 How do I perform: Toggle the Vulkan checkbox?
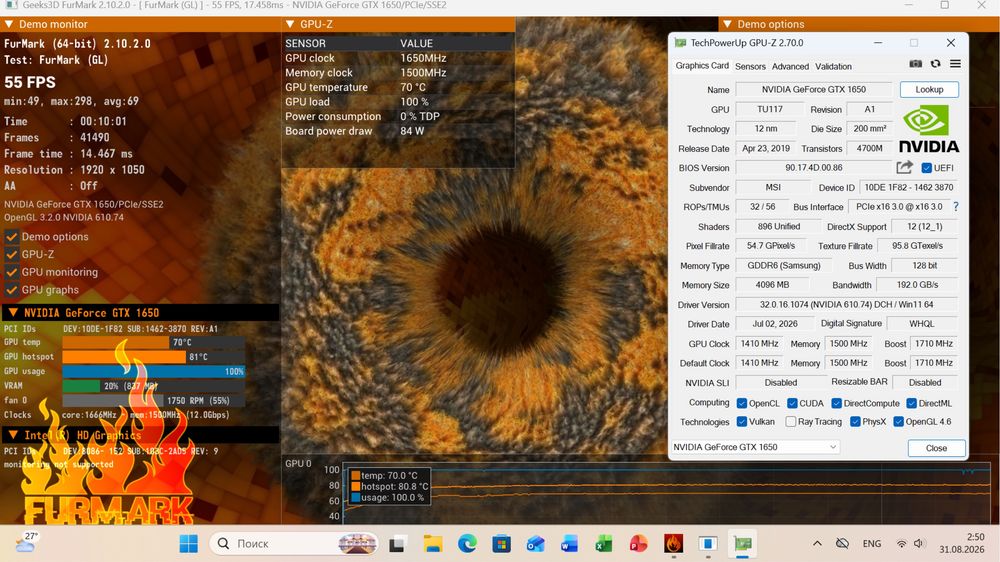coord(742,422)
